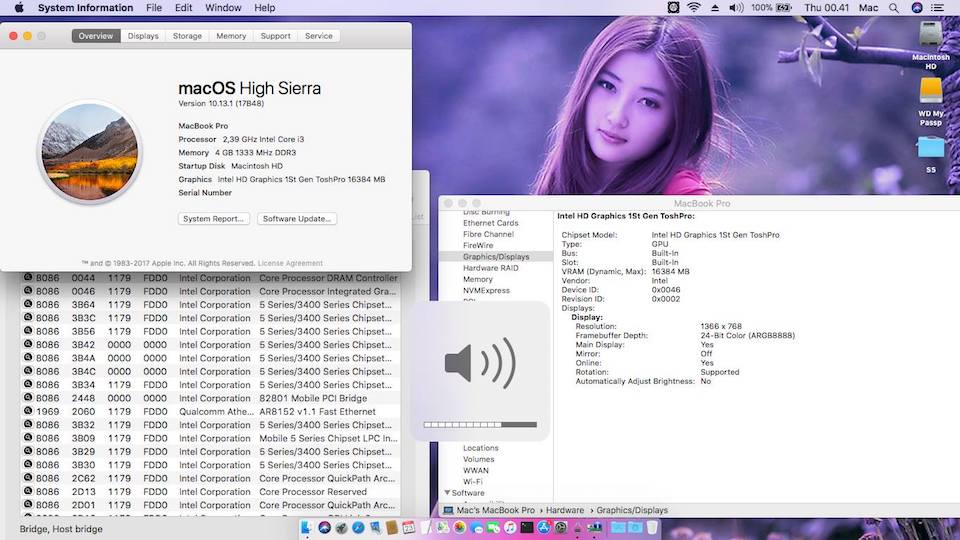Open the File menu
Viewport: 960px width, 540px height.
click(154, 8)
